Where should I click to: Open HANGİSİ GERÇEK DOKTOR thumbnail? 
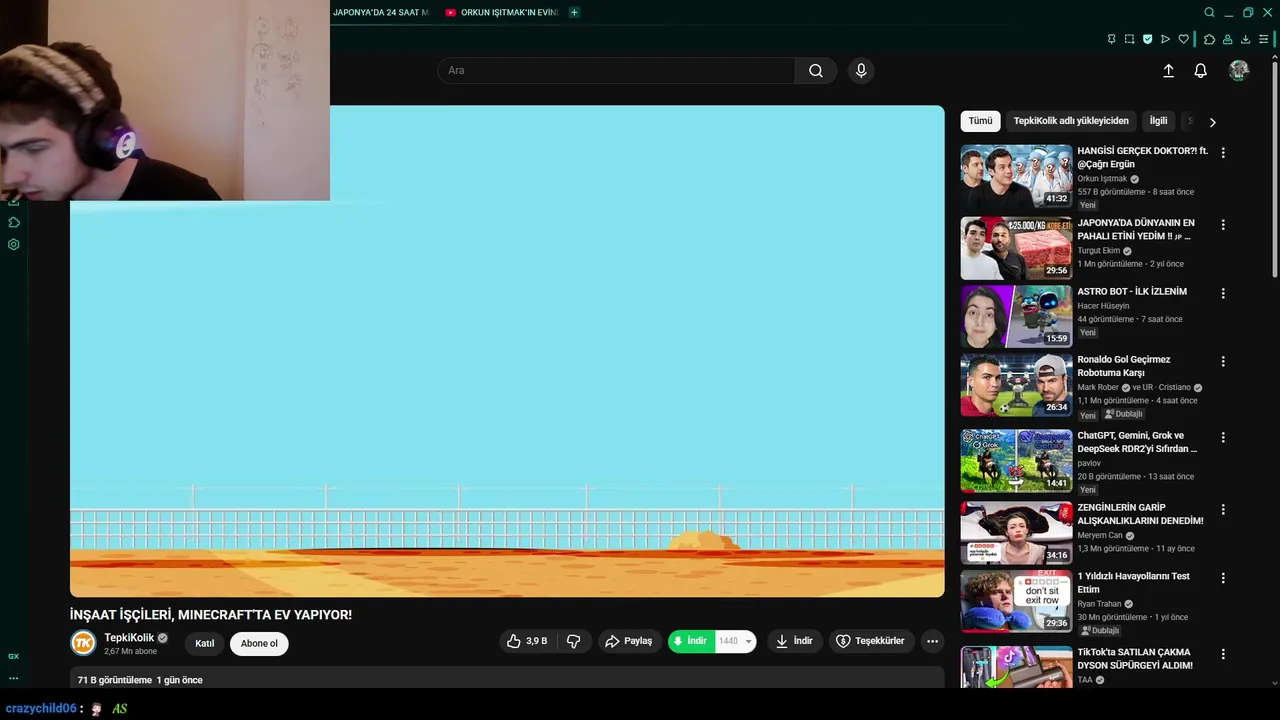pos(1016,176)
